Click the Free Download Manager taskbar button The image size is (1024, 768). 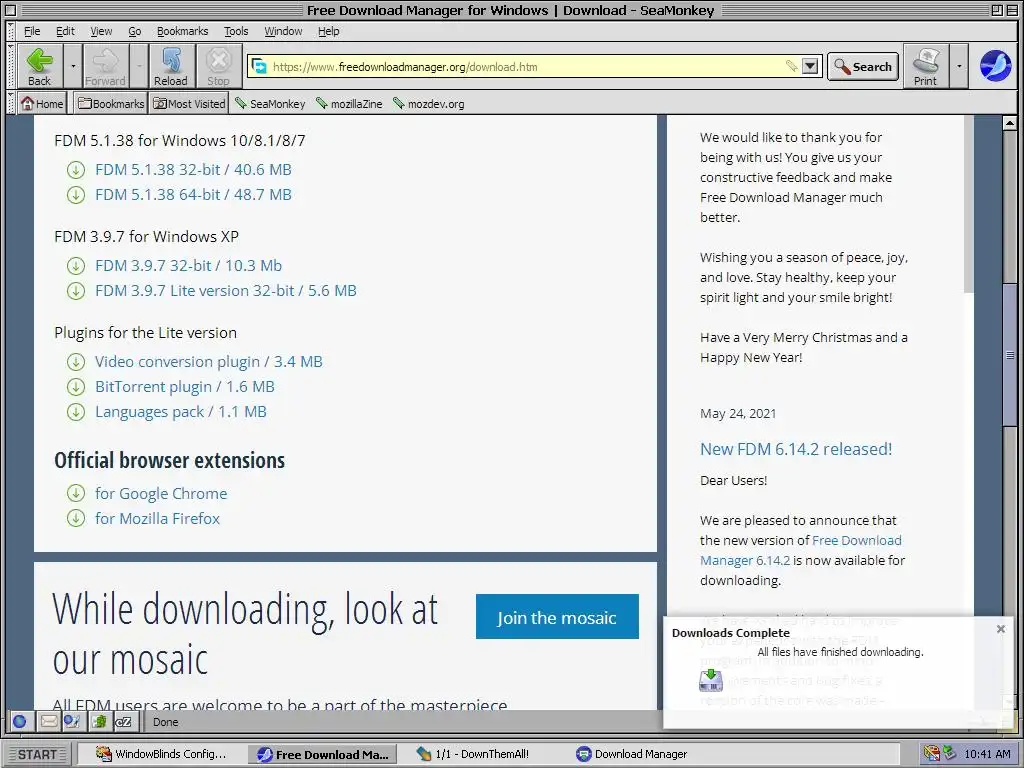[325, 754]
